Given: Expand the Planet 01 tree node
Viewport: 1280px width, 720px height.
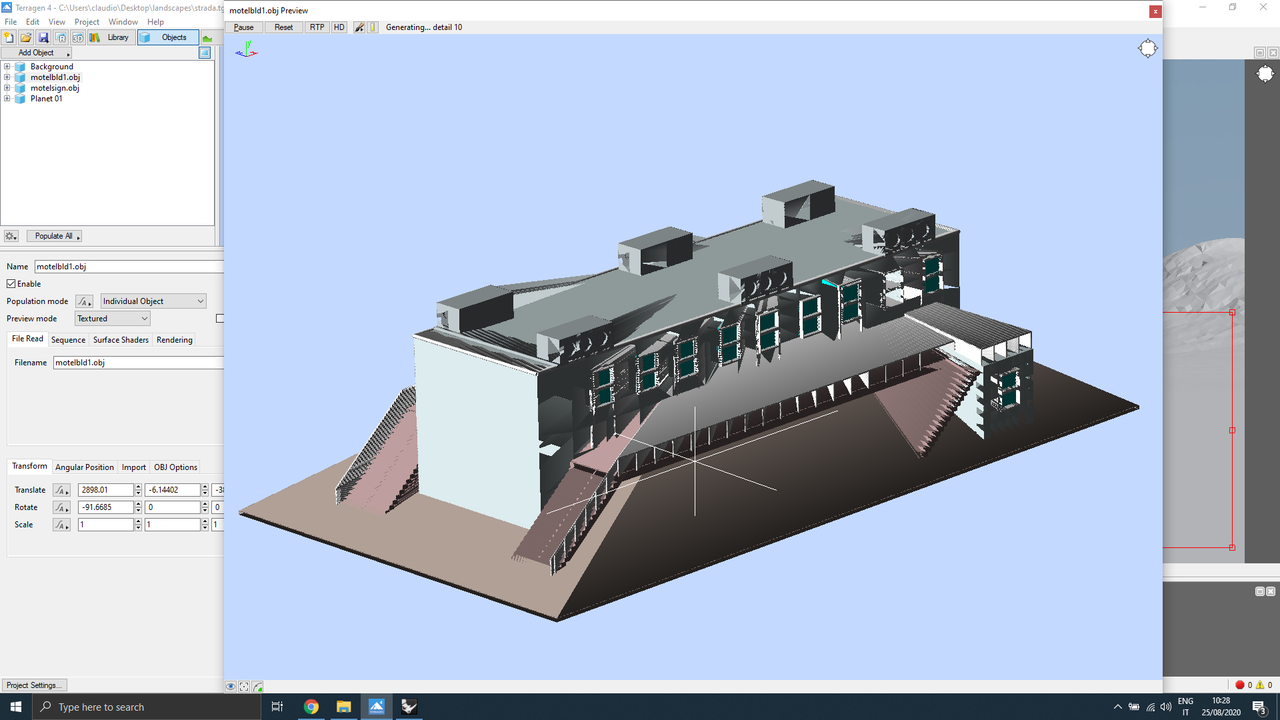Looking at the screenshot, I should click(6, 98).
